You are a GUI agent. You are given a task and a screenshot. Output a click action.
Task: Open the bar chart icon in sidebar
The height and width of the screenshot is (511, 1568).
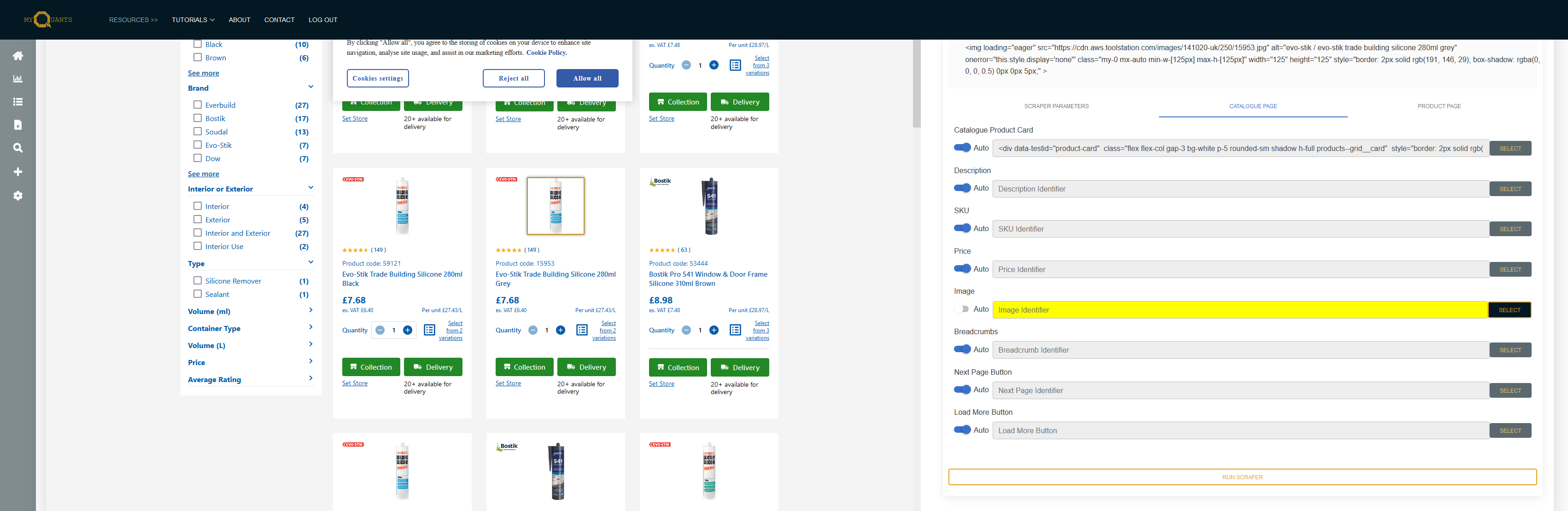tap(18, 78)
